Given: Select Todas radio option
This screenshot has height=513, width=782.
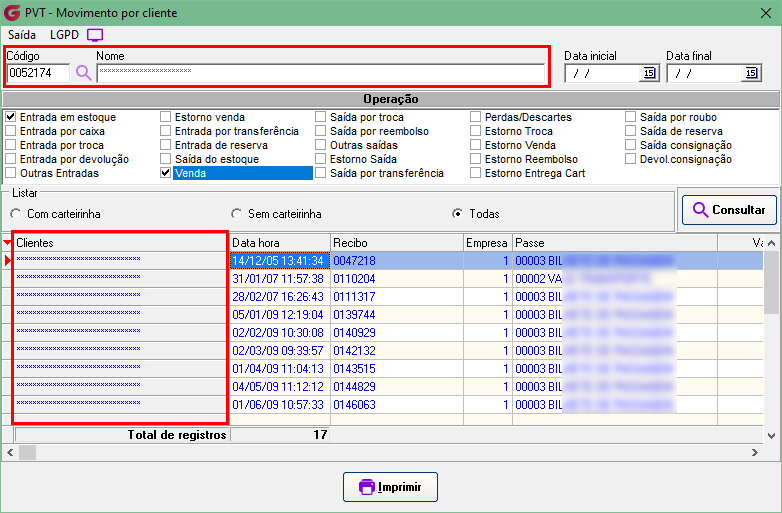Looking at the screenshot, I should click(457, 214).
